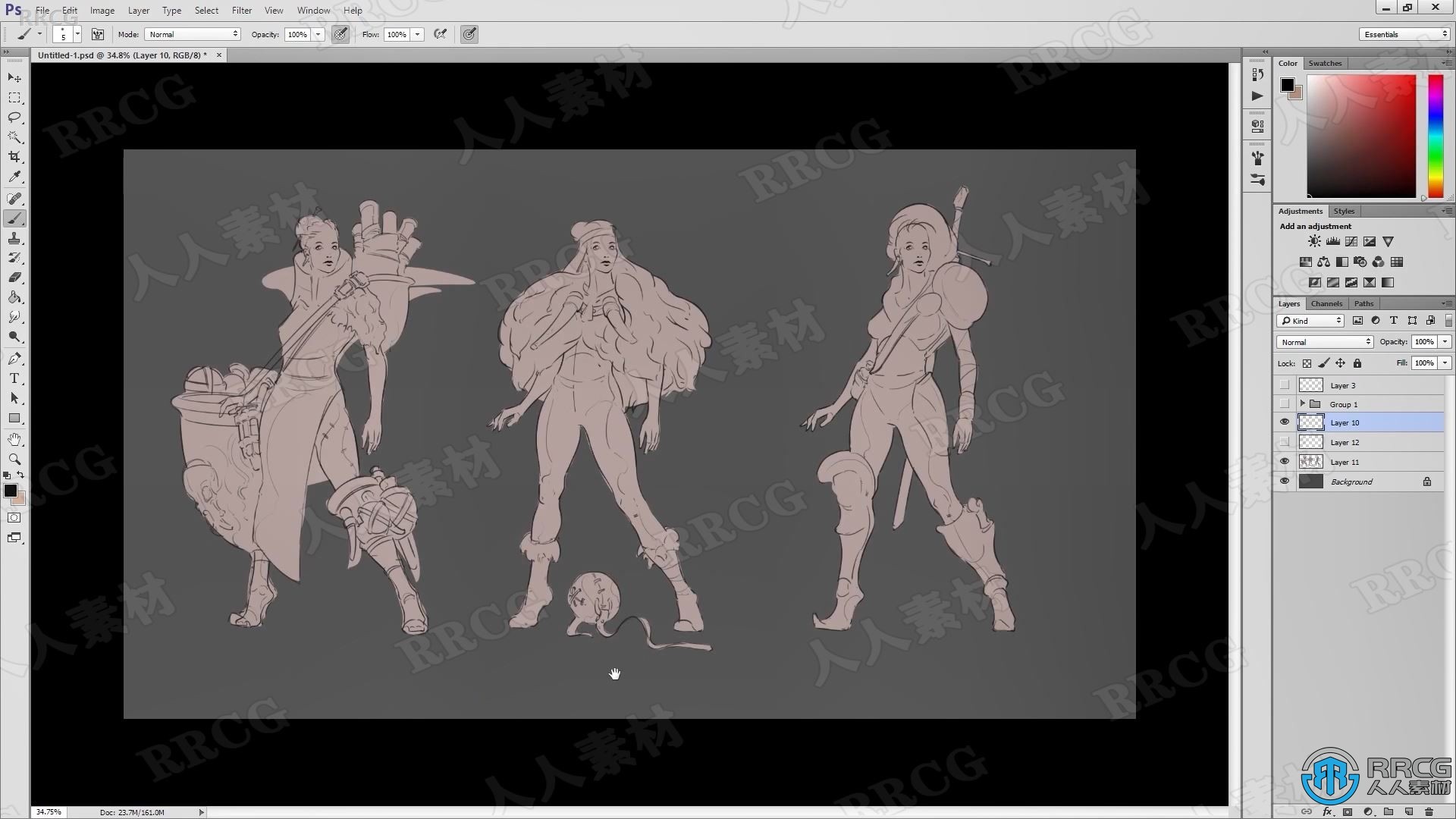The width and height of the screenshot is (1456, 819).
Task: Click the zoom percentage field
Action: point(49,811)
